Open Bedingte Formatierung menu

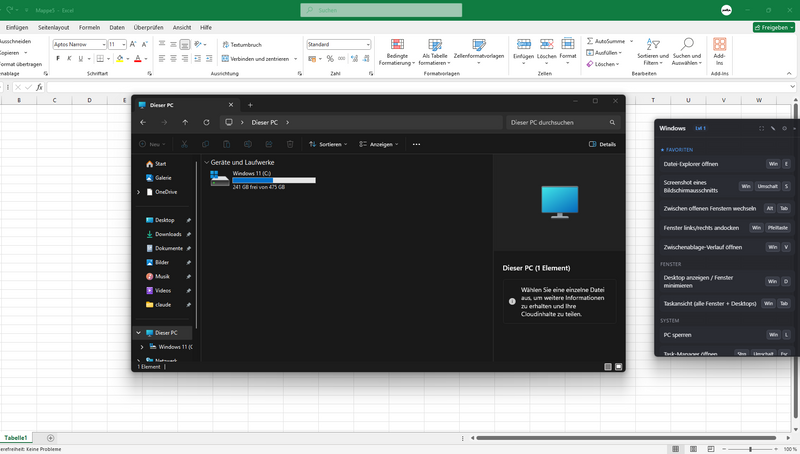pos(397,52)
